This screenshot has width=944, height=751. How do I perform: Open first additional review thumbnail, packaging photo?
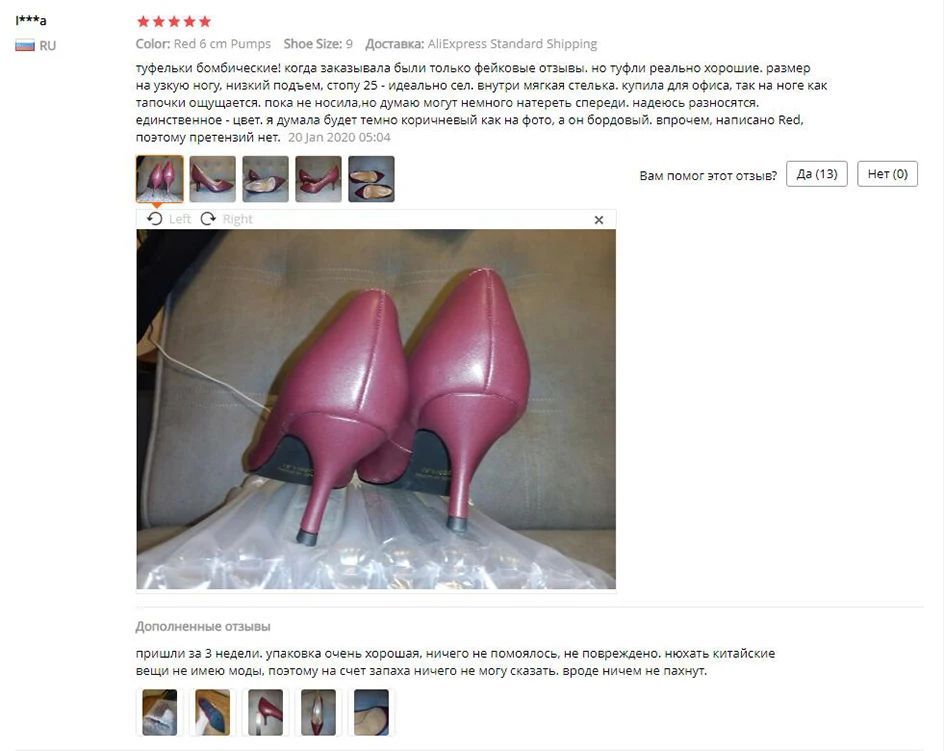(x=160, y=712)
